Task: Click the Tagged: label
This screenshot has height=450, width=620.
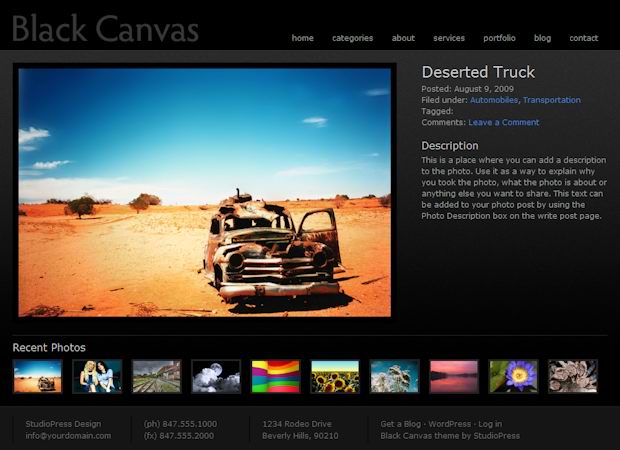Action: (437, 111)
